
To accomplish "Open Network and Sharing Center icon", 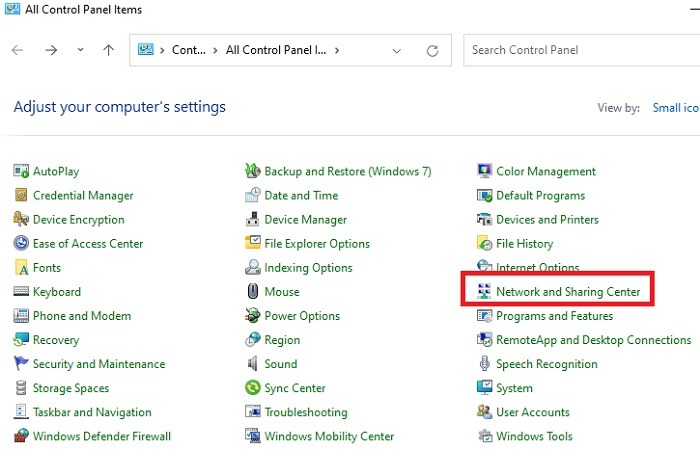I will tap(484, 292).
